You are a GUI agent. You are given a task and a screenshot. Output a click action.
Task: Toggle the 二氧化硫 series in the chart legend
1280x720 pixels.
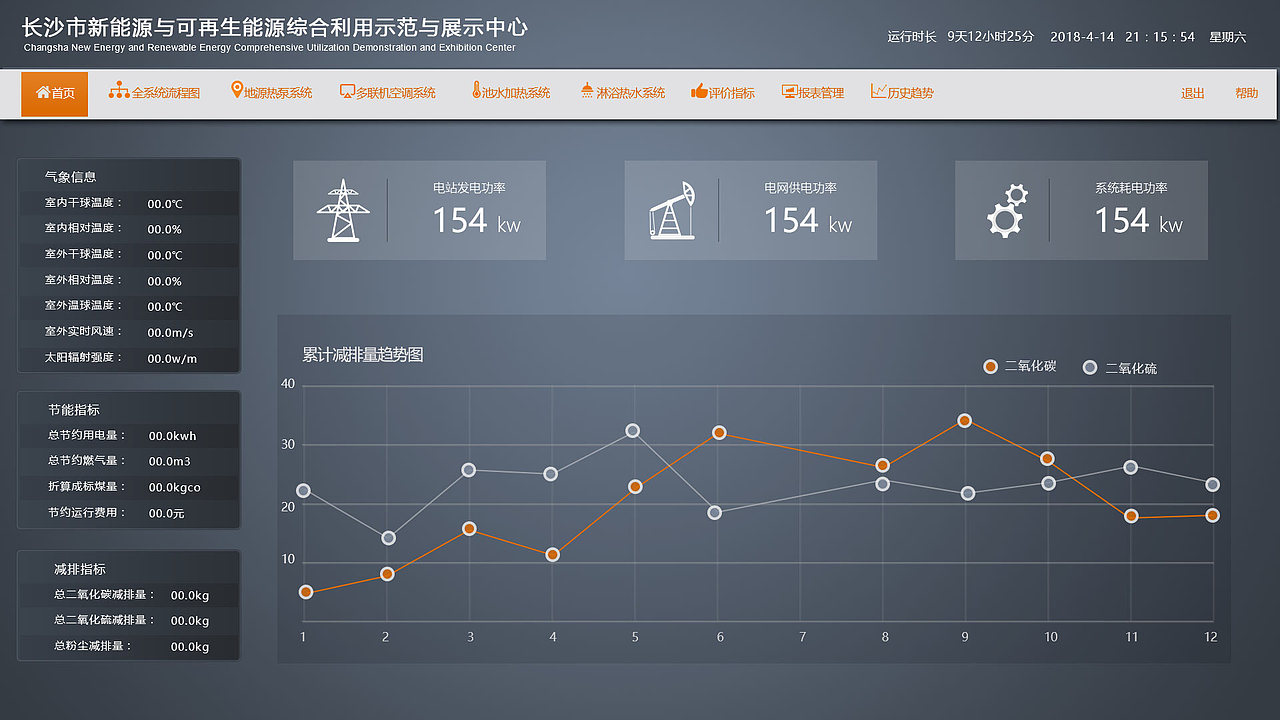(x=1125, y=367)
